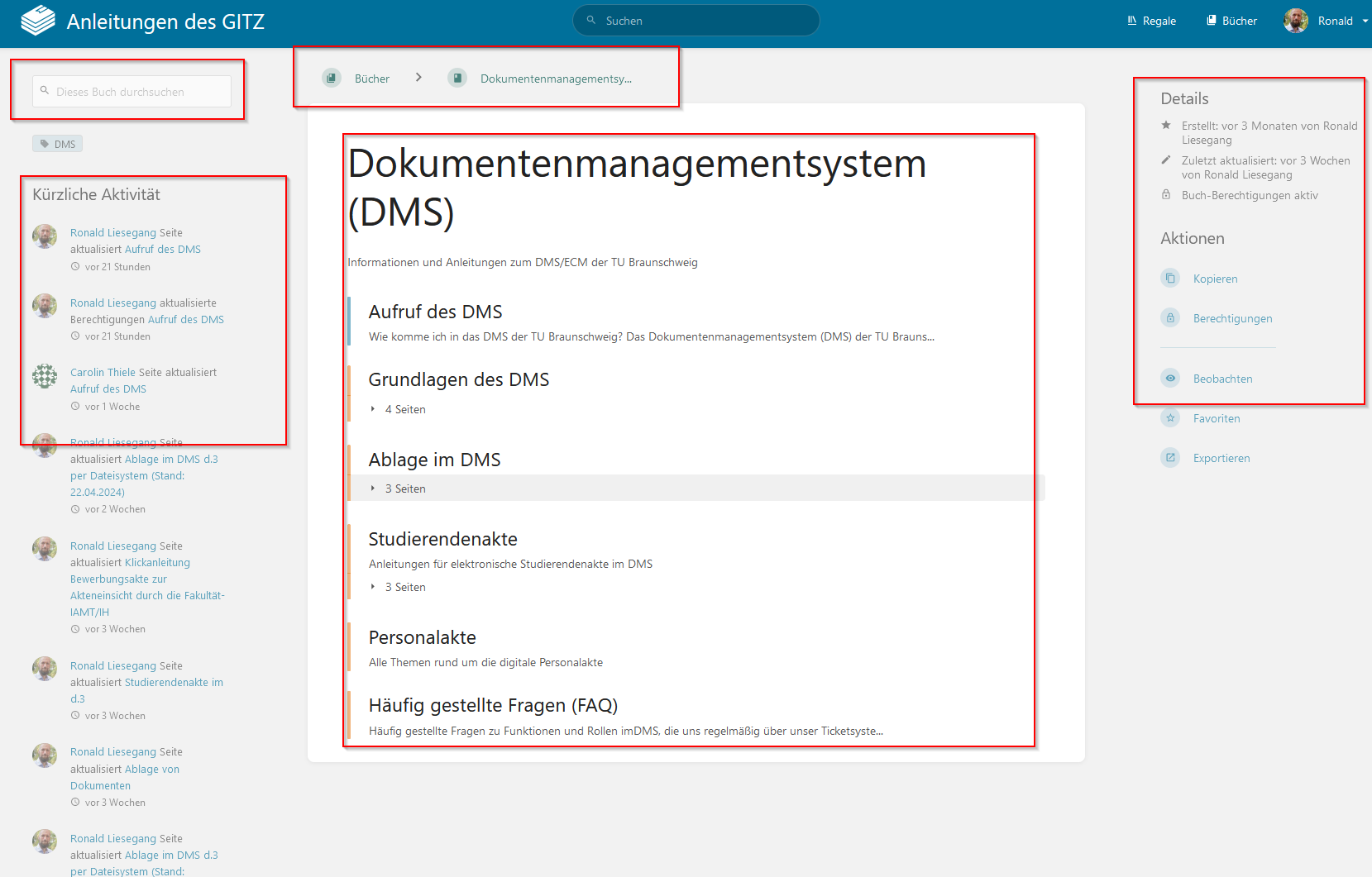The height and width of the screenshot is (877, 1372).
Task: Click the Exportieren icon in the sidebar
Action: click(x=1170, y=457)
